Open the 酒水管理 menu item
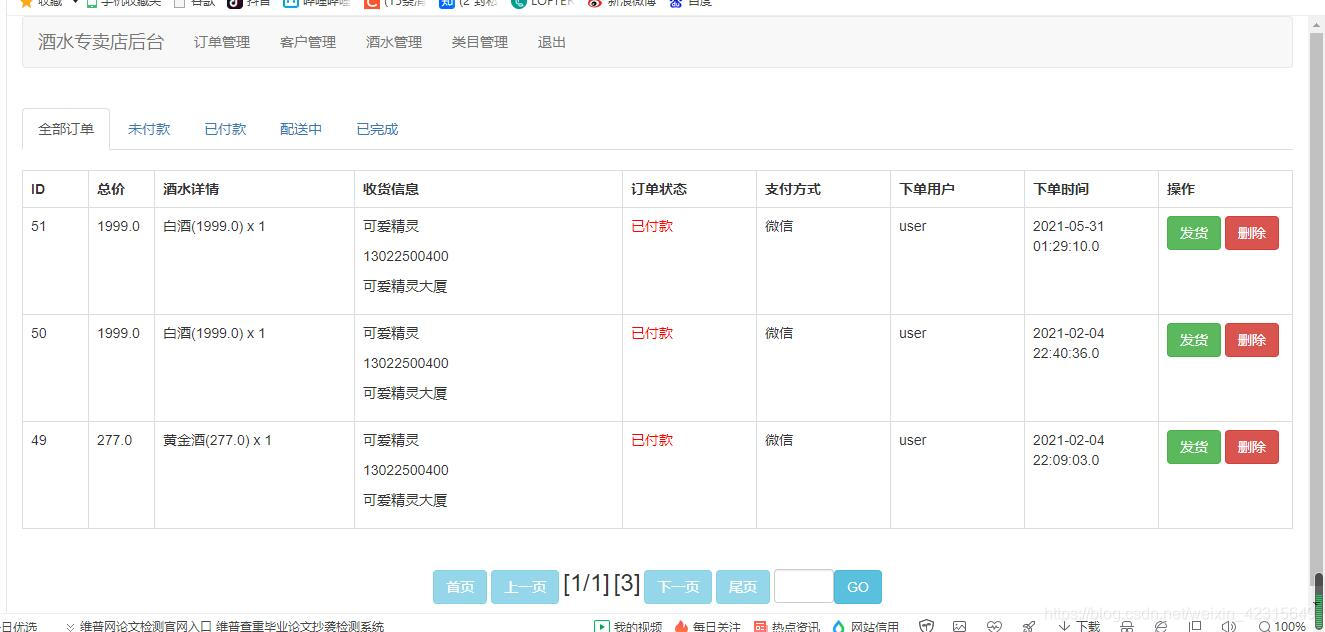Viewport: 1325px width, 632px height. pyautogui.click(x=393, y=42)
